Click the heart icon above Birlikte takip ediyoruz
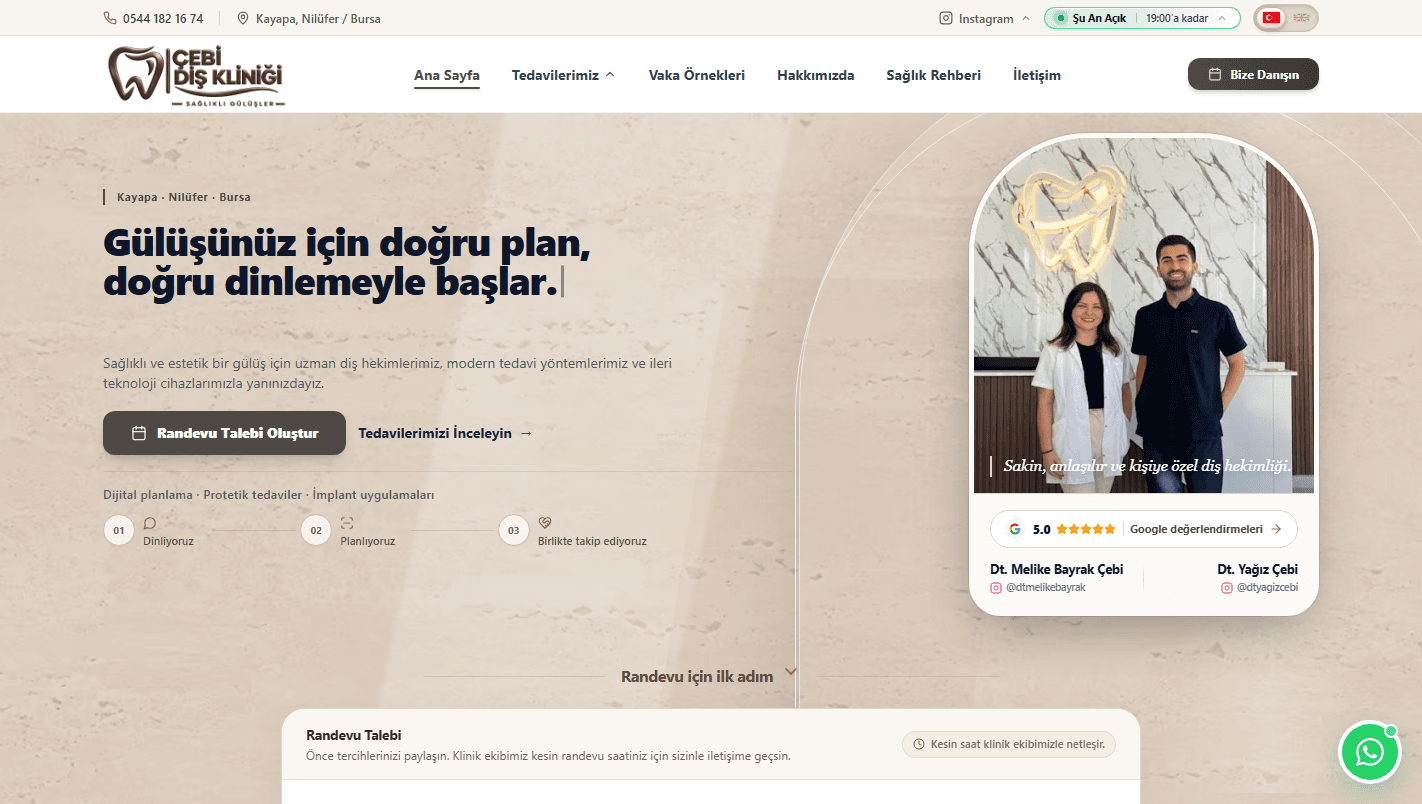The image size is (1422, 804). click(x=545, y=523)
